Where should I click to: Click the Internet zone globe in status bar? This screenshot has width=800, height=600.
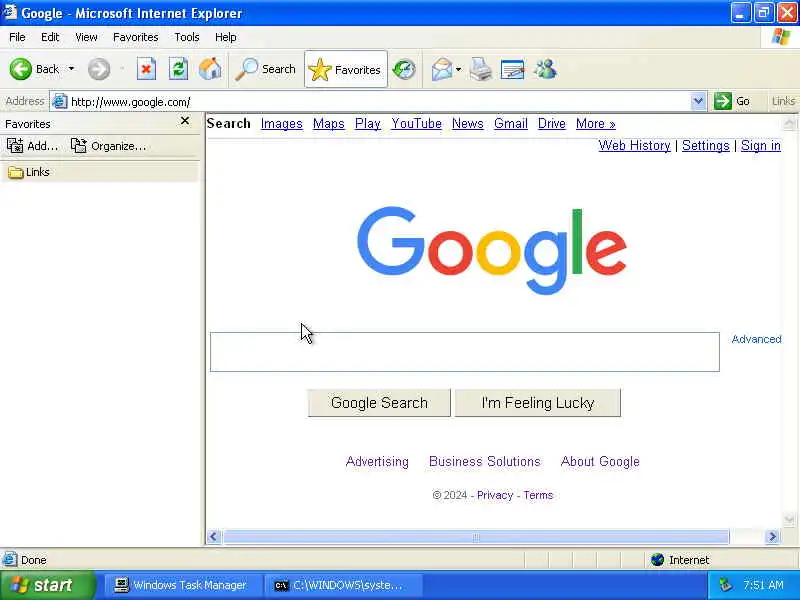658,560
